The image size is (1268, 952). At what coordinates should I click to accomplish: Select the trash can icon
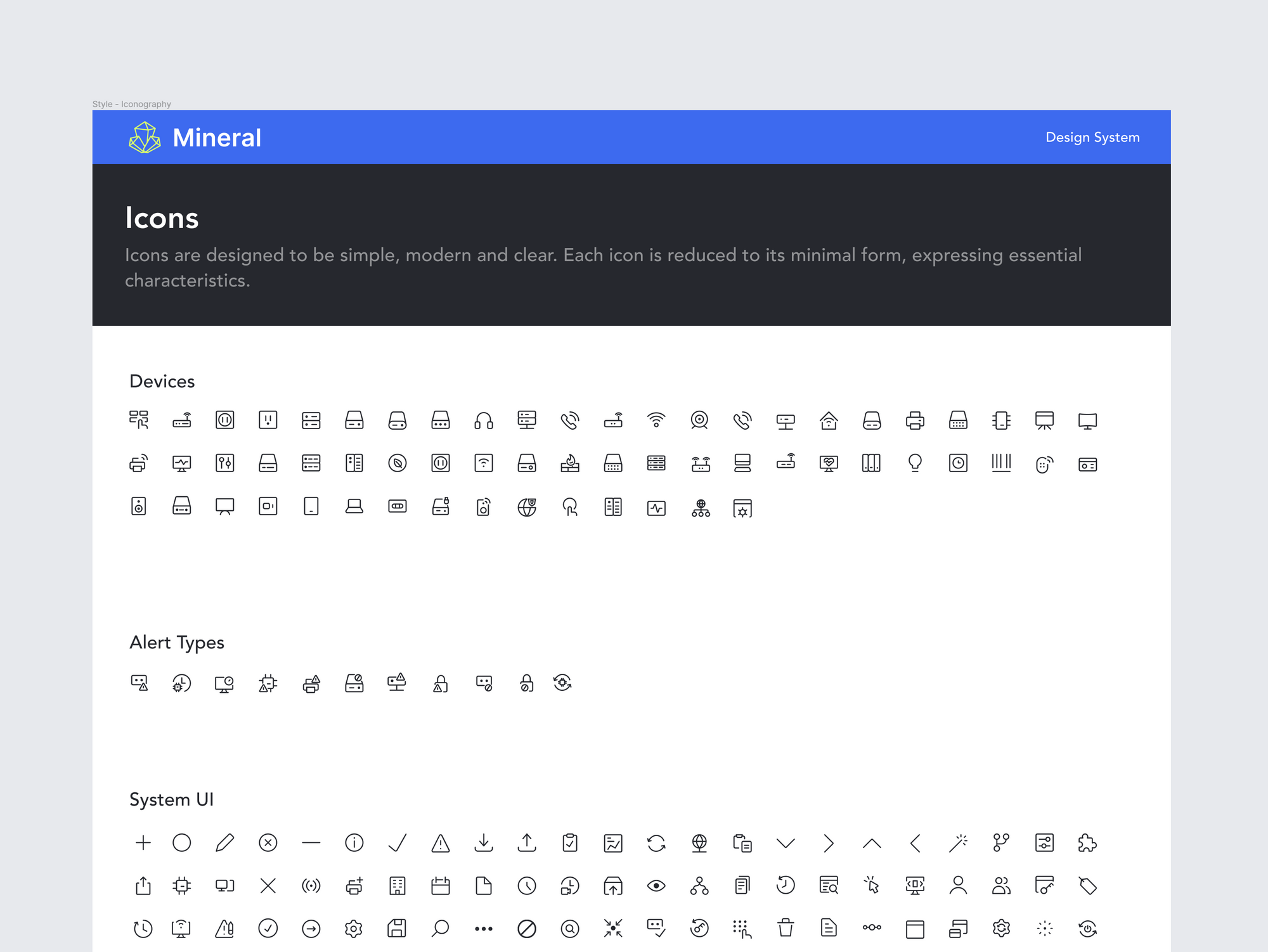click(x=786, y=929)
